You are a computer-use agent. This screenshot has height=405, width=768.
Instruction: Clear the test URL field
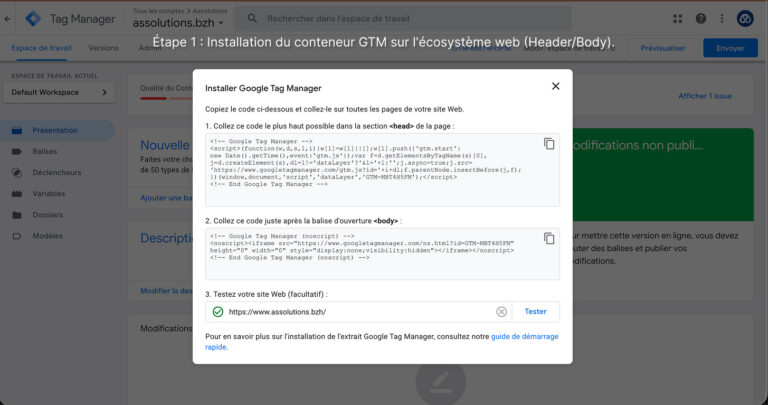(501, 312)
